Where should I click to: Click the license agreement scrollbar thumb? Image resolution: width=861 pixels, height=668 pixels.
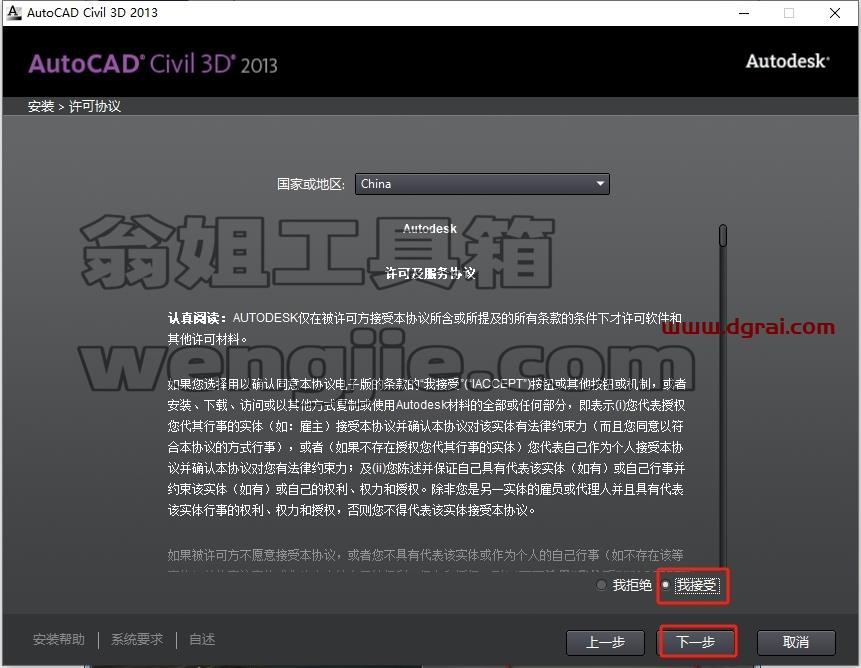coord(723,235)
